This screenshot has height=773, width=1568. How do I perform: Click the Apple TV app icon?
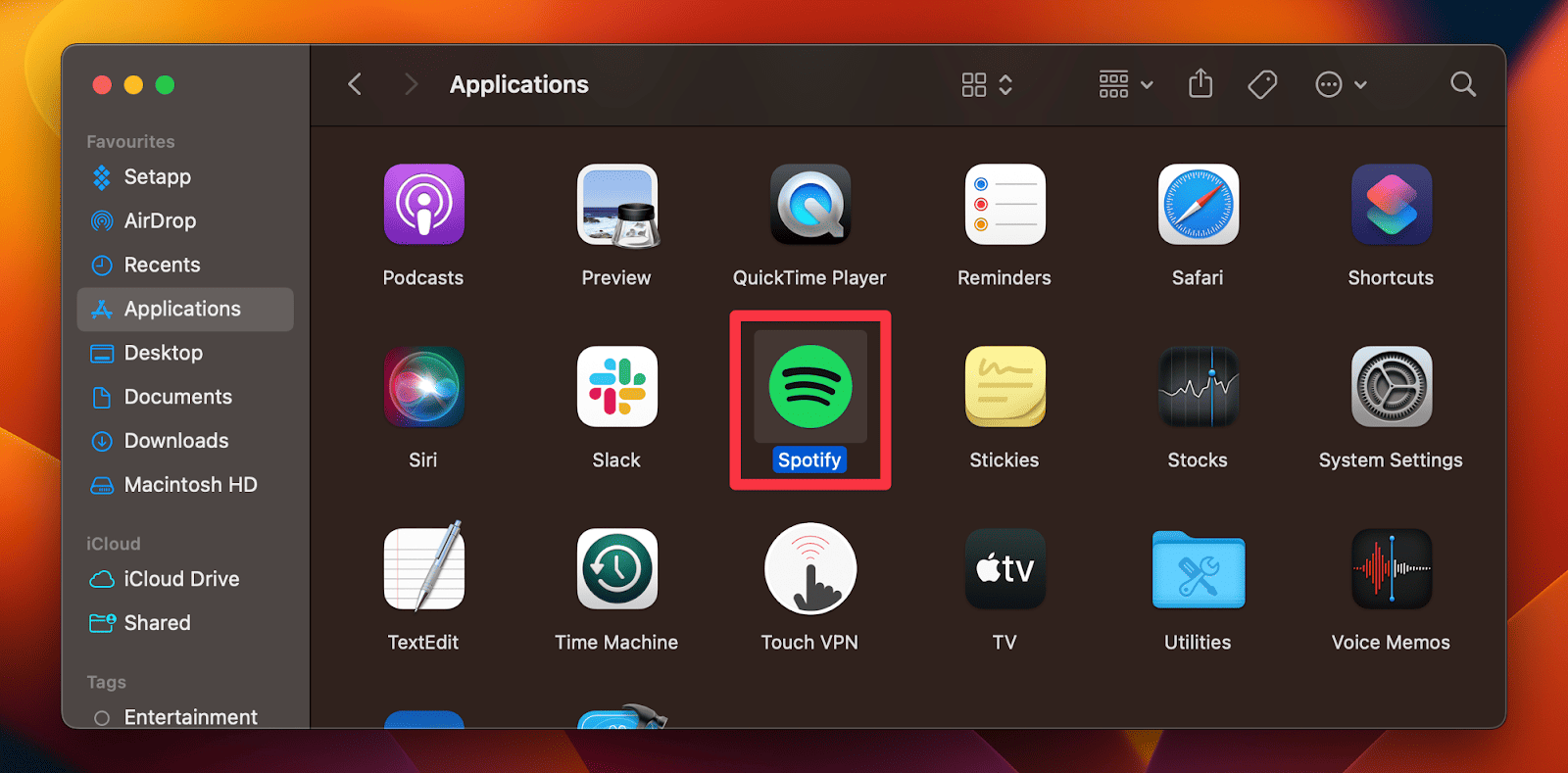1004,569
